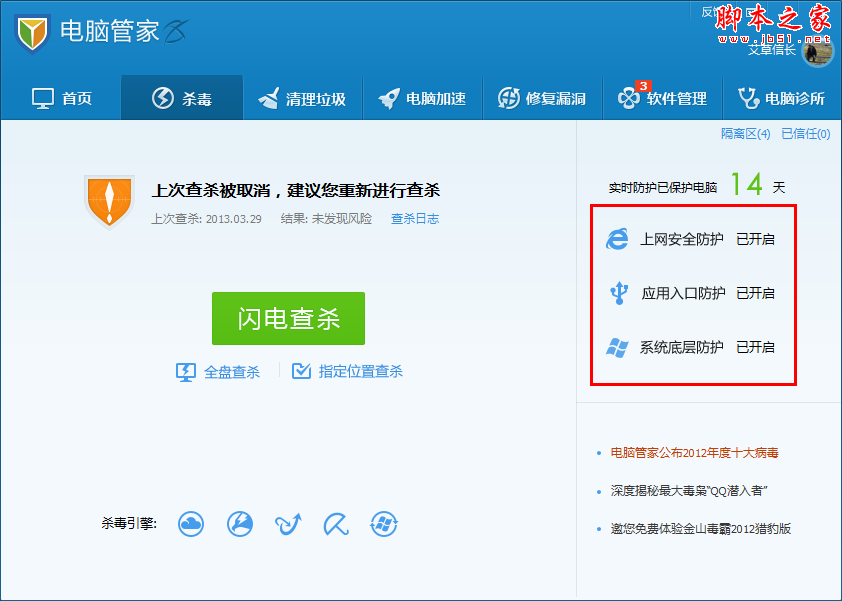Switch to the 杀毒 antivirus tab
The image size is (842, 601).
point(182,98)
